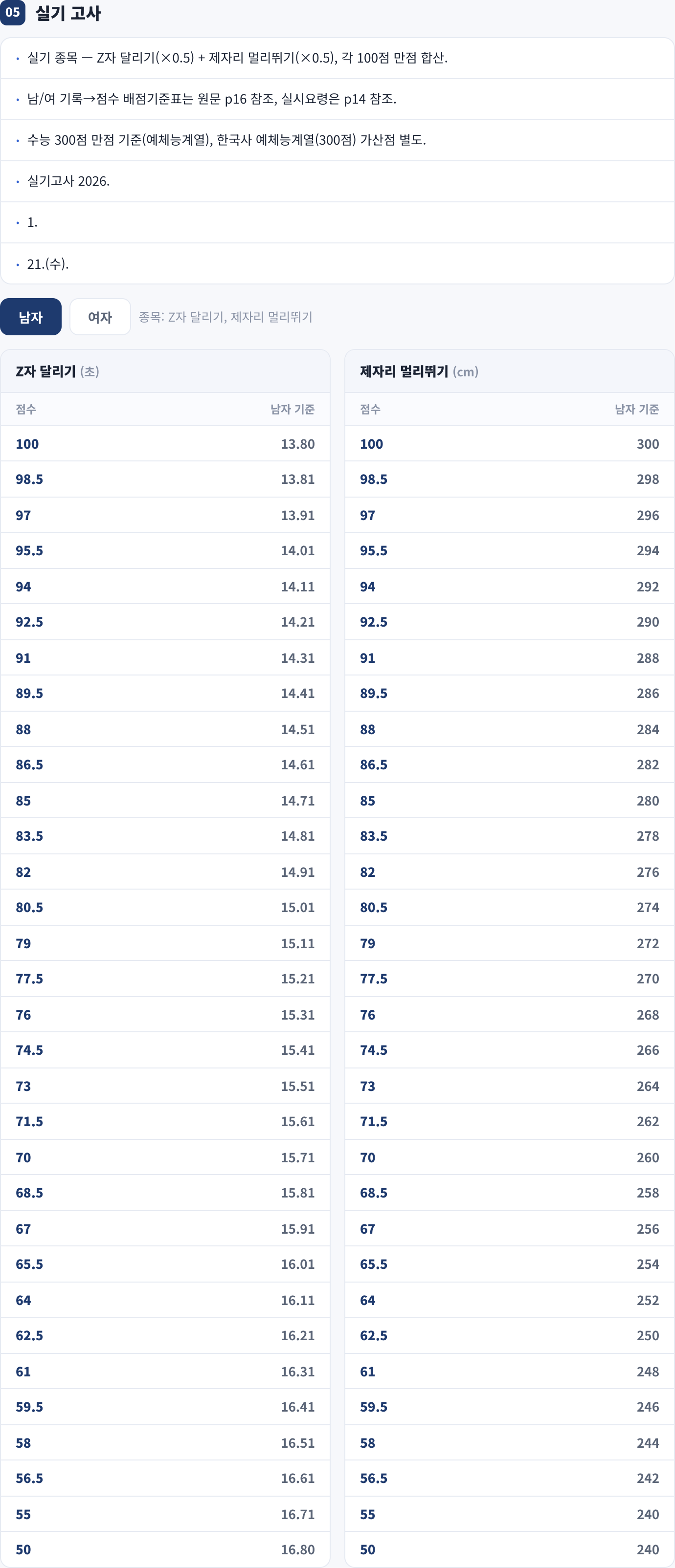Select the 300 cm row in 제자리 멀리뛰기
This screenshot has width=675, height=1568.
point(509,444)
